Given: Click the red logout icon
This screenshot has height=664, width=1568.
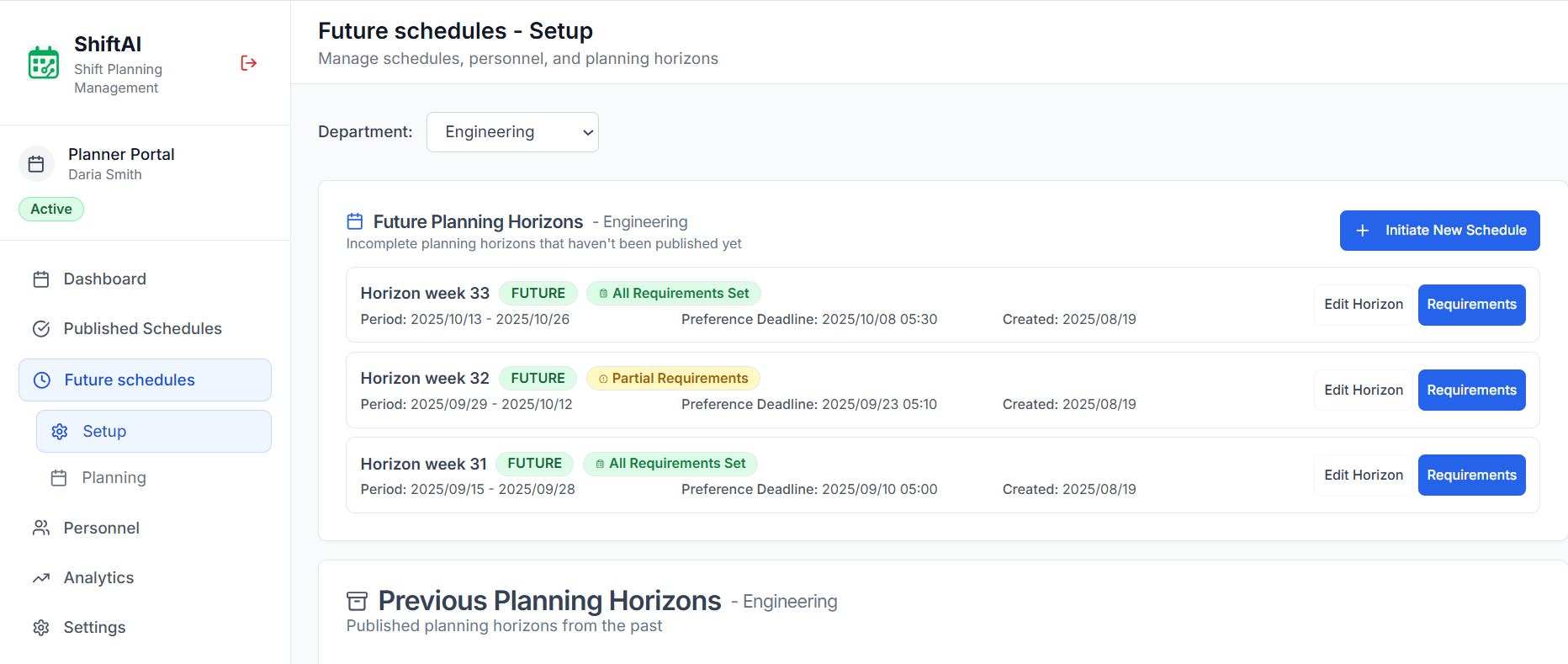Looking at the screenshot, I should pyautogui.click(x=248, y=63).
